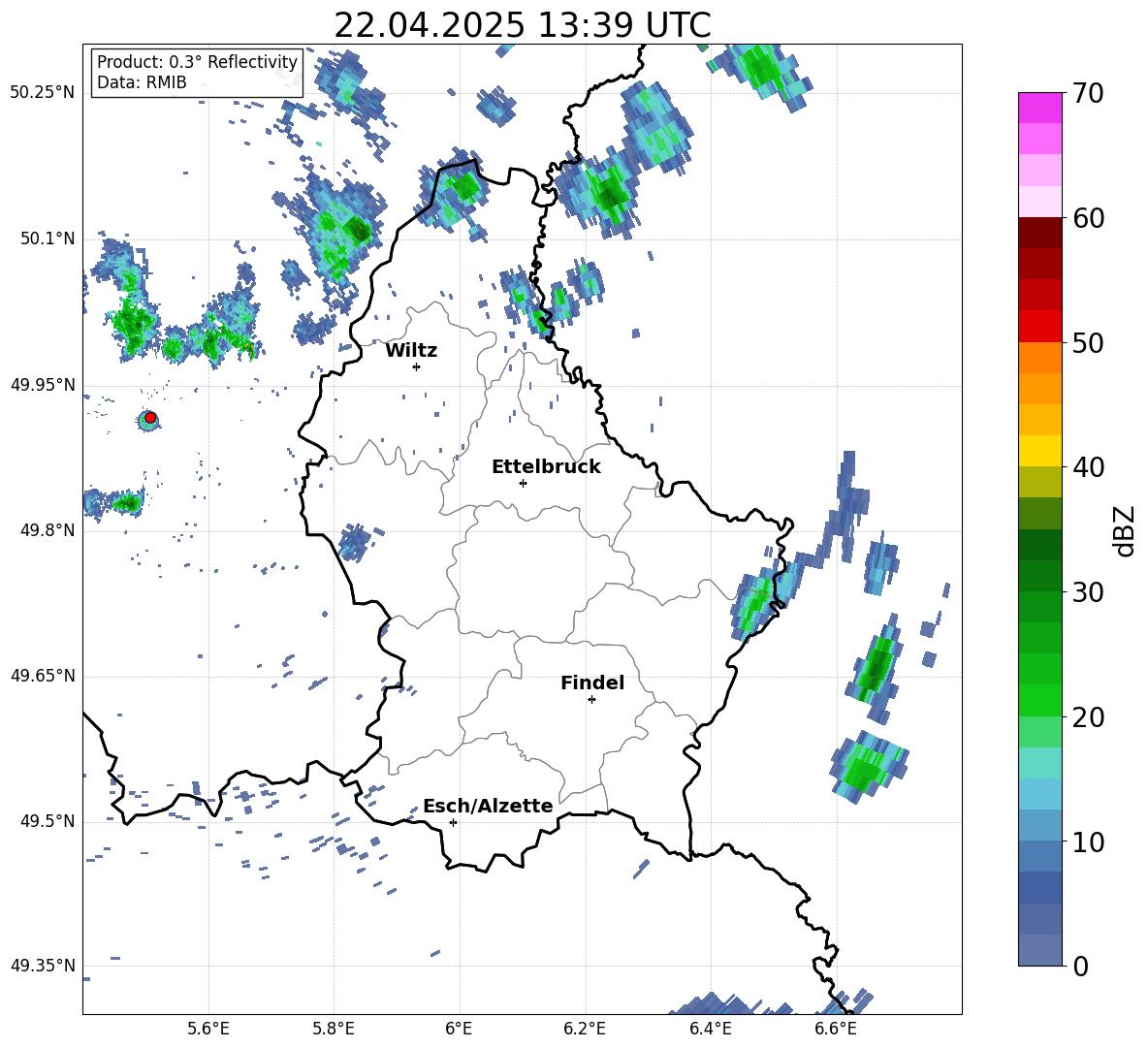The image size is (1148, 1048).
Task: Click the 5.8°E longitude label
Action: 334,1030
